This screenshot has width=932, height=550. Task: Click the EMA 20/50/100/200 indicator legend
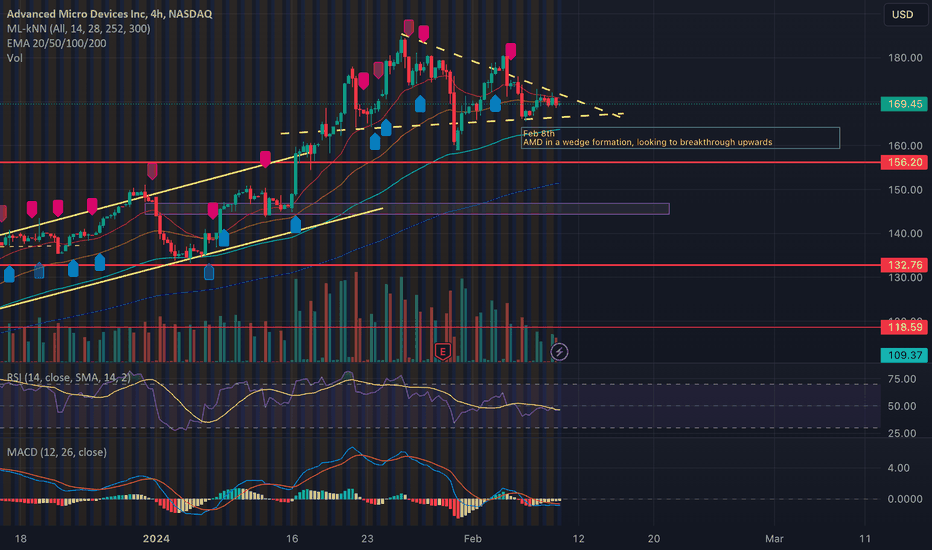[56, 43]
